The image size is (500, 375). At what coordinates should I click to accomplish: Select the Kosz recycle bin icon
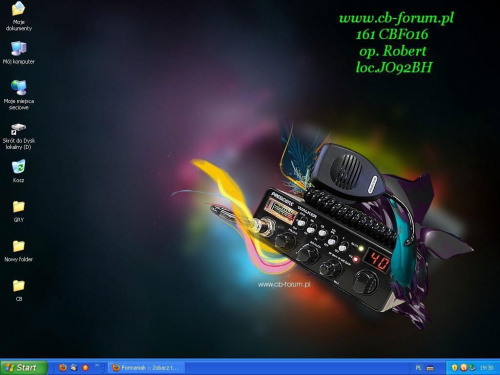(x=19, y=171)
